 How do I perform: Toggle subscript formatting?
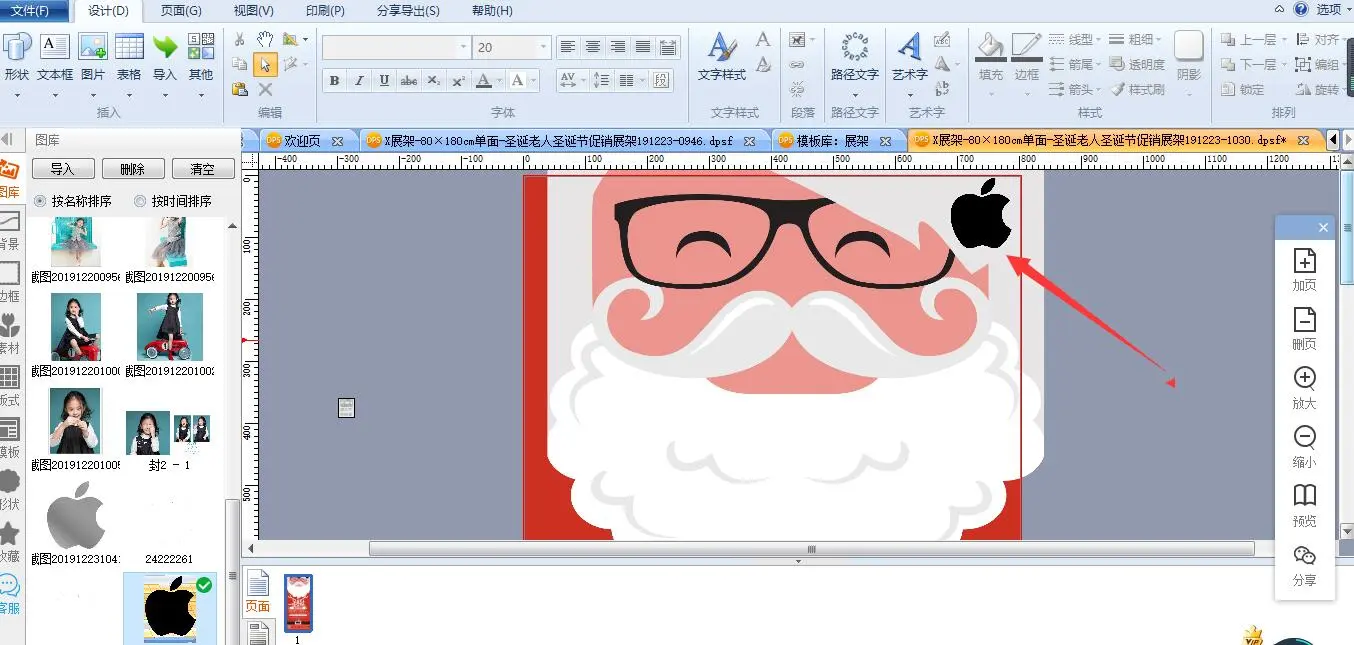point(433,81)
